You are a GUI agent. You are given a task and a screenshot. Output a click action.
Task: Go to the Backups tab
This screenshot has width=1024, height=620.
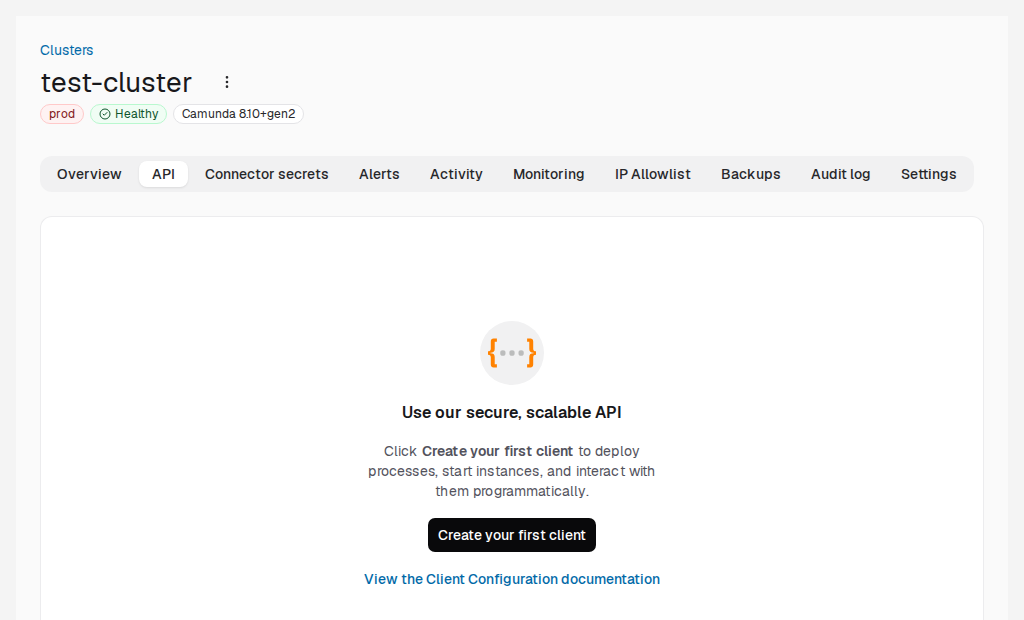click(750, 174)
